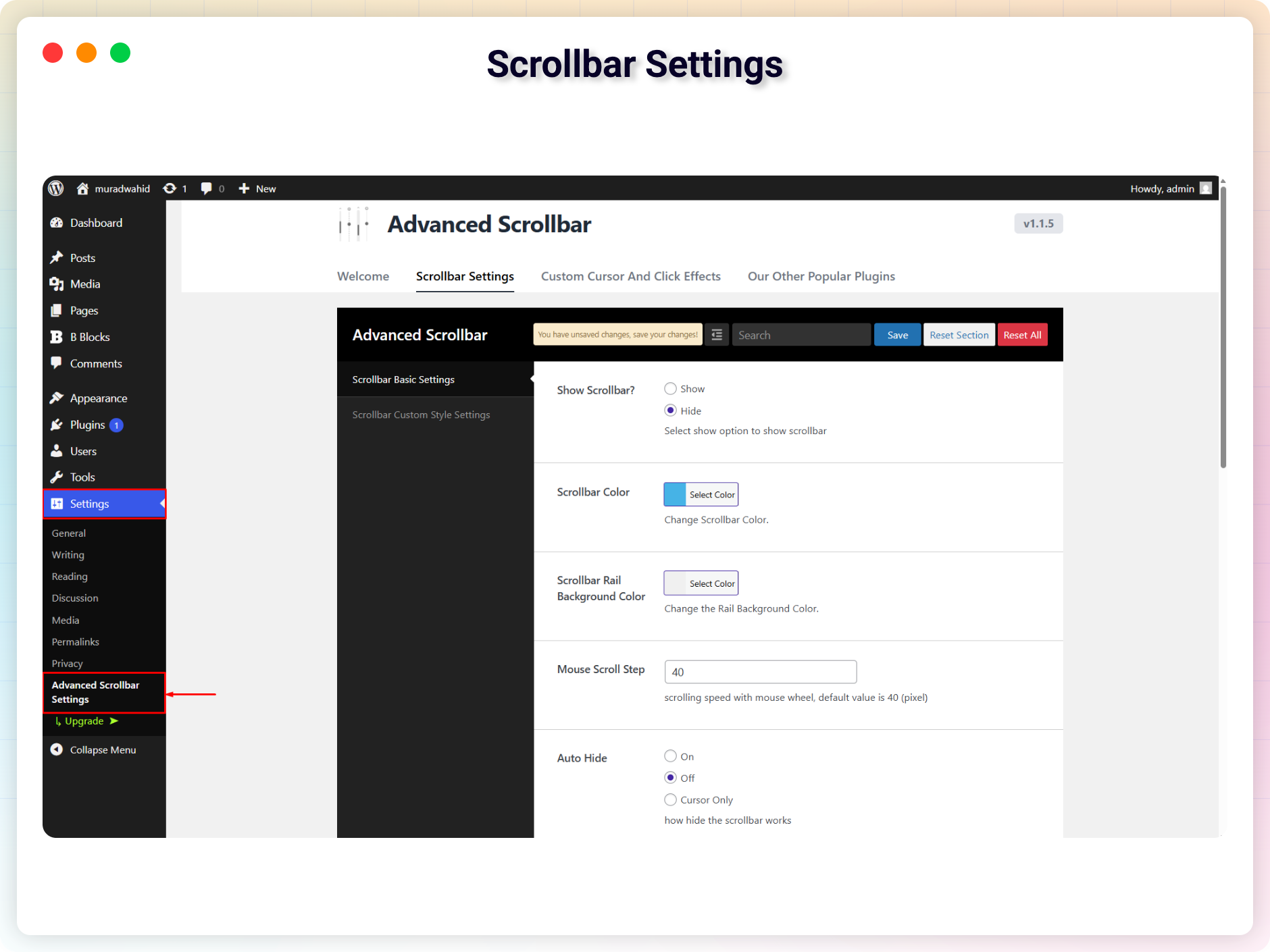Open the Welcome tab

pos(363,276)
